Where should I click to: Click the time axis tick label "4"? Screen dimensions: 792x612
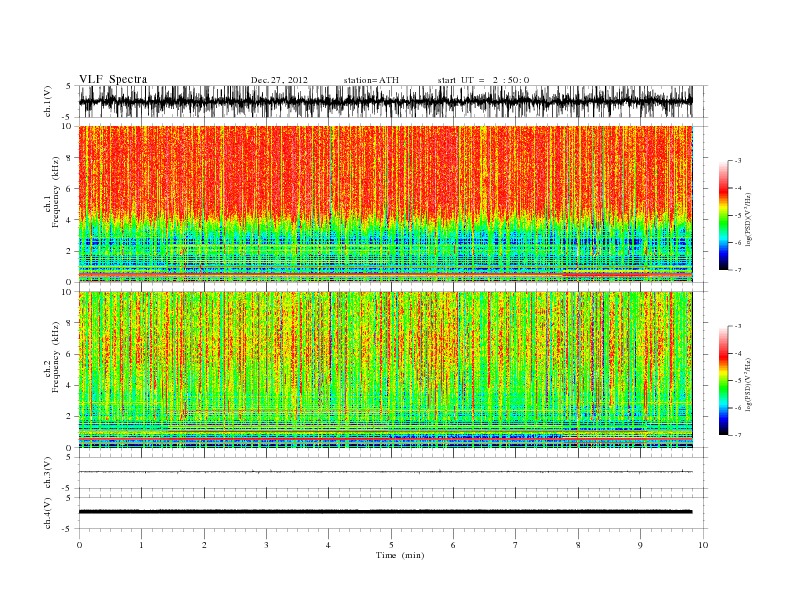coord(329,545)
